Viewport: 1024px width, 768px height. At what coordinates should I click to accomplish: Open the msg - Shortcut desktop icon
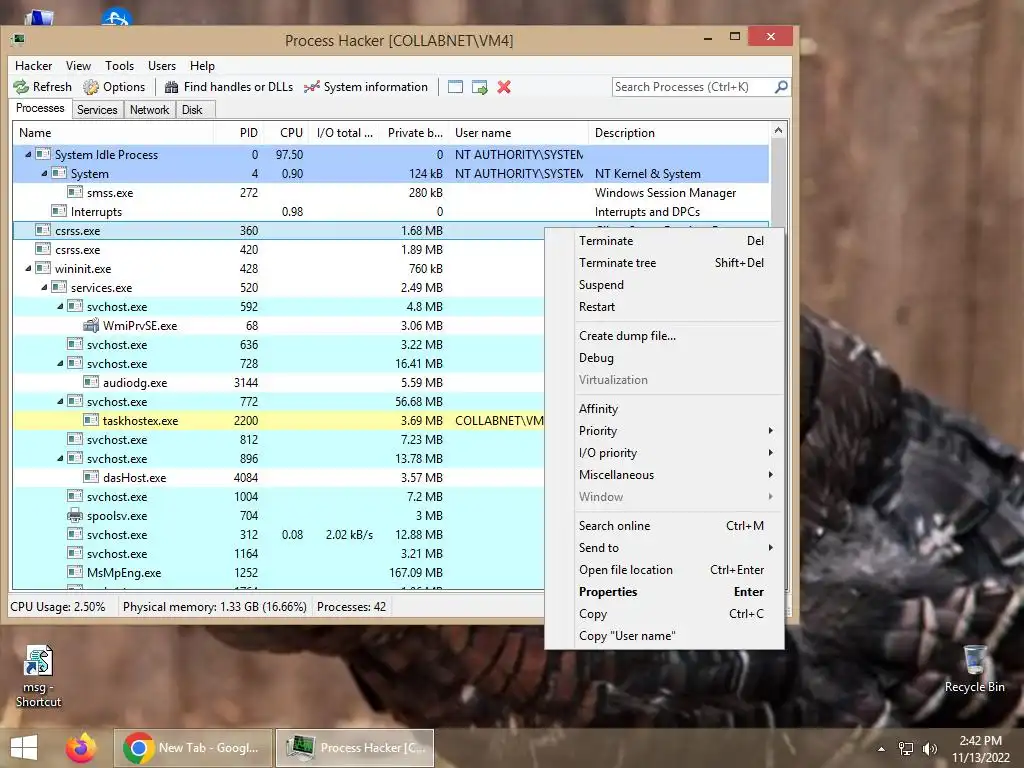[38, 676]
